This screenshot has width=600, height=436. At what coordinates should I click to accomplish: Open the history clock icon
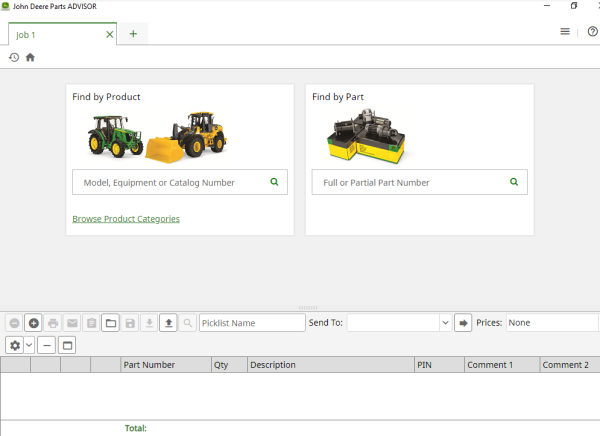[14, 57]
